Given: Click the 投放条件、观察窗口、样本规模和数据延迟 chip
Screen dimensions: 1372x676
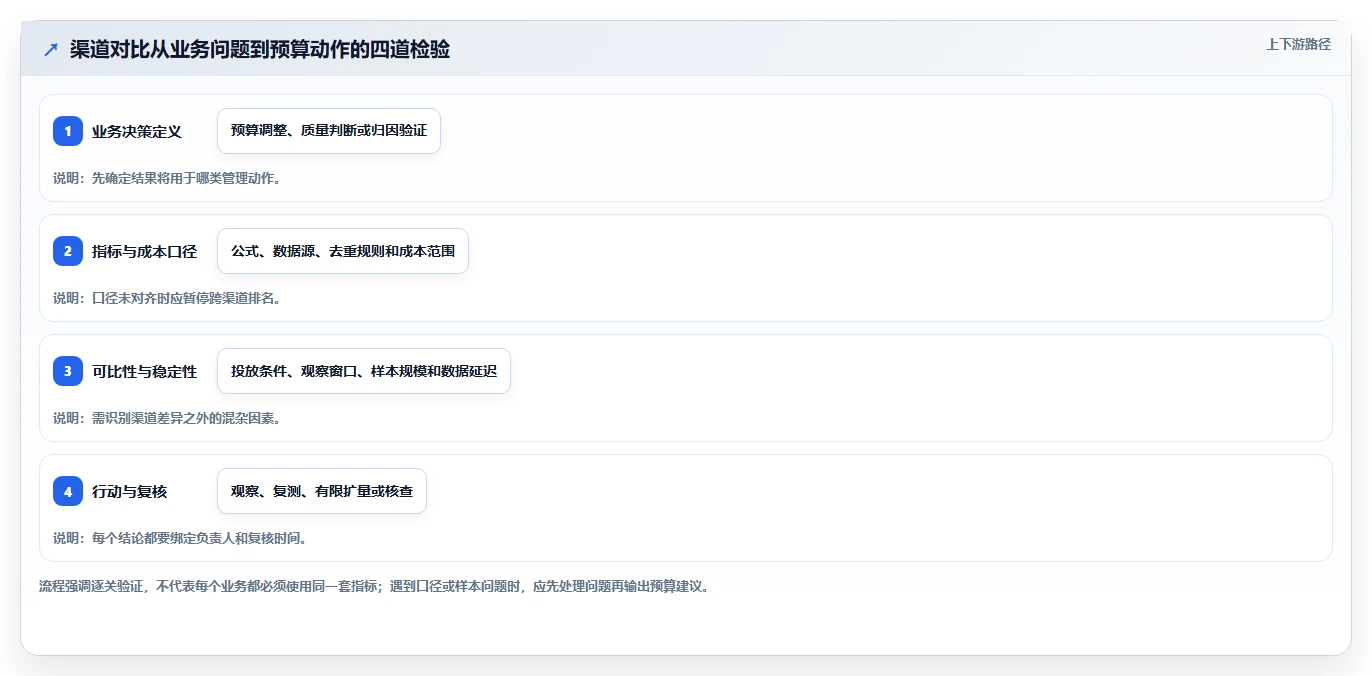Looking at the screenshot, I should [x=364, y=371].
